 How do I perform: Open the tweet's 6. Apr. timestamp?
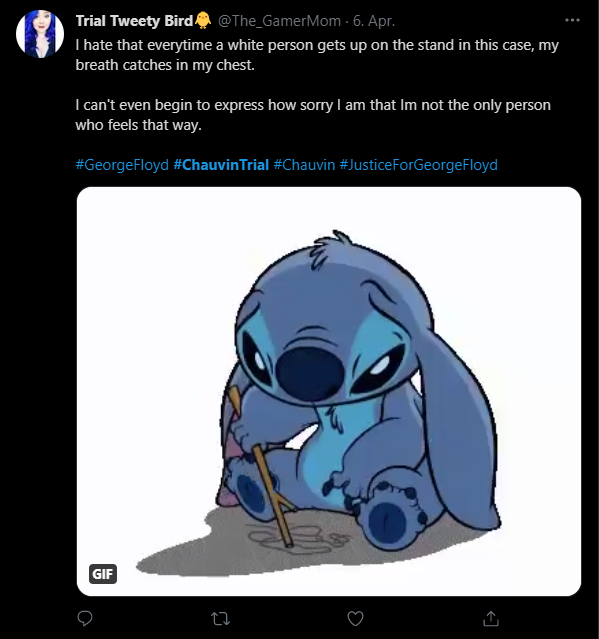click(374, 21)
